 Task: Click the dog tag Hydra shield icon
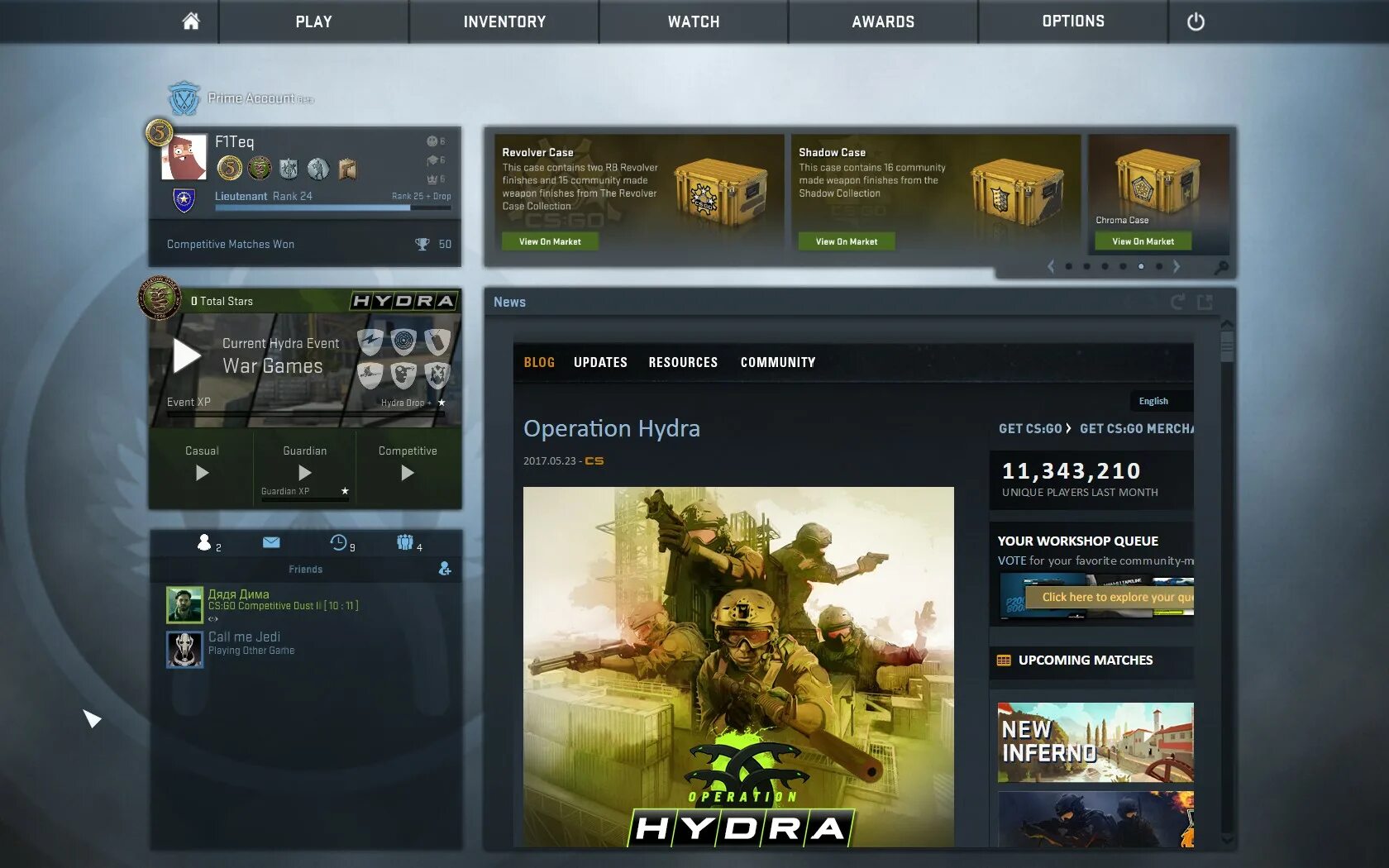pos(437,341)
